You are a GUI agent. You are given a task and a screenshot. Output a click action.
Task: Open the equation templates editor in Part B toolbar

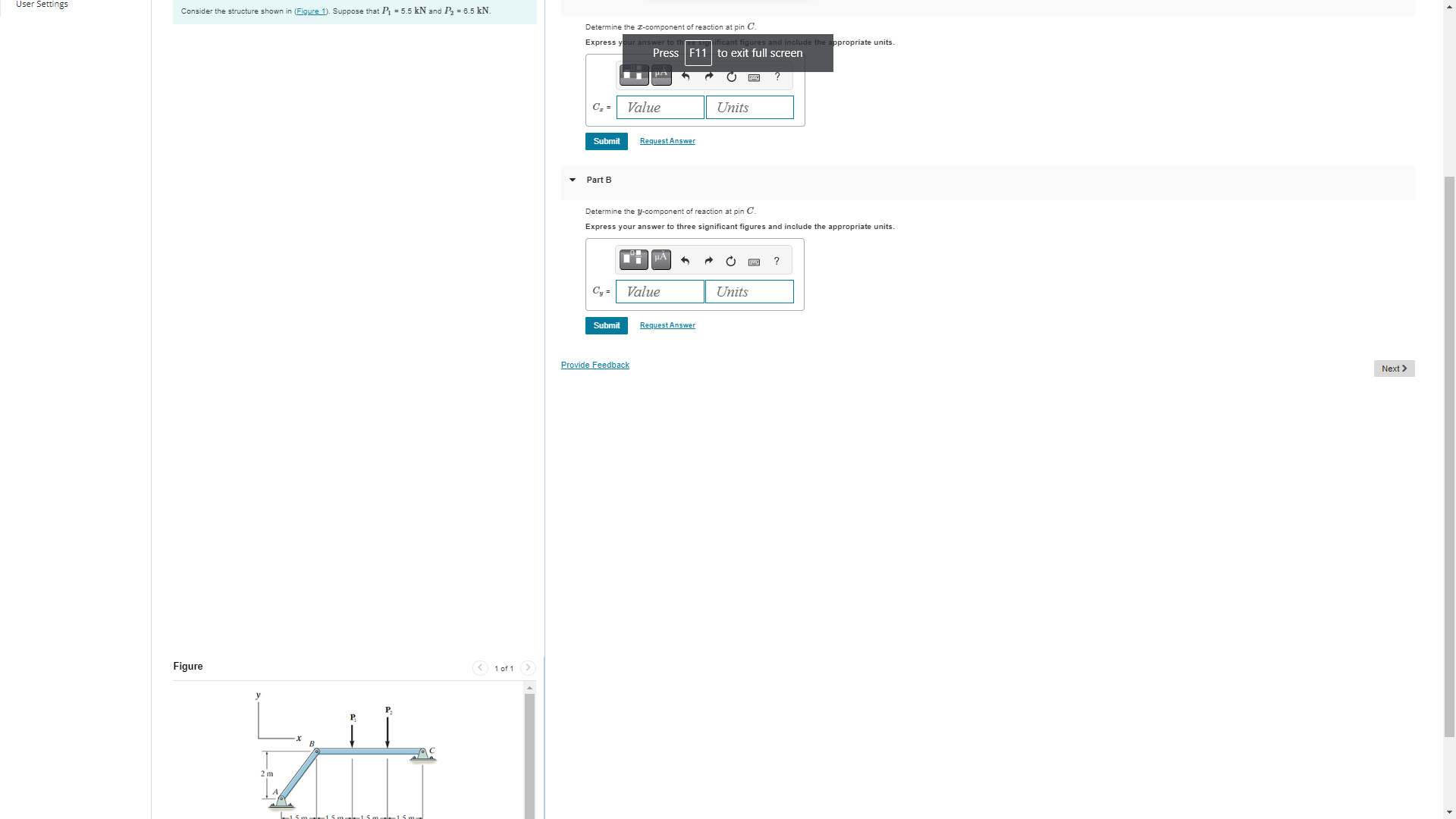point(632,259)
